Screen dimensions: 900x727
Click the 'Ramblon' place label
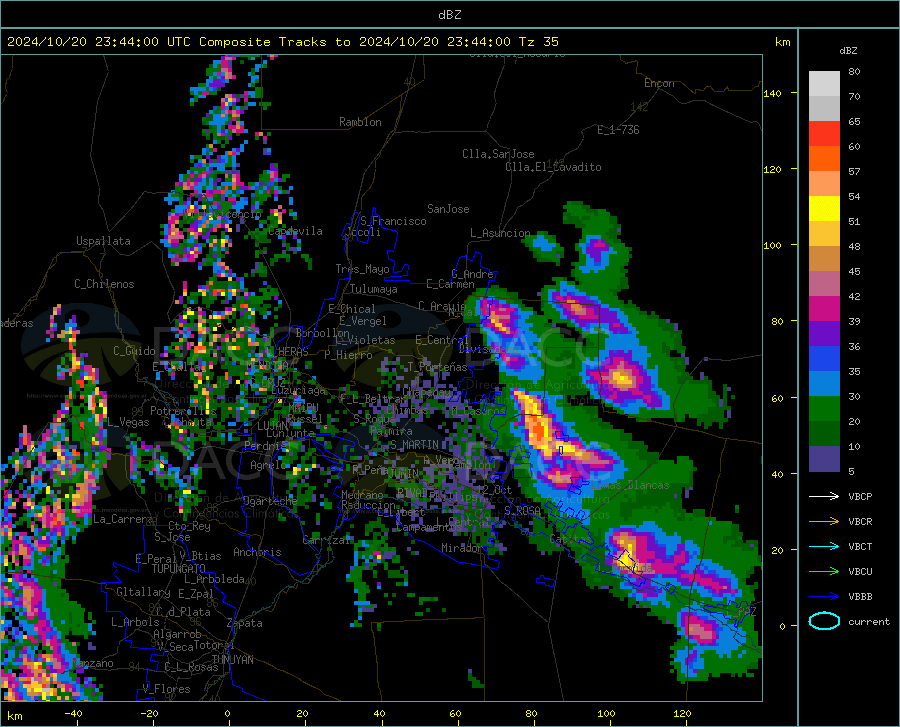360,122
